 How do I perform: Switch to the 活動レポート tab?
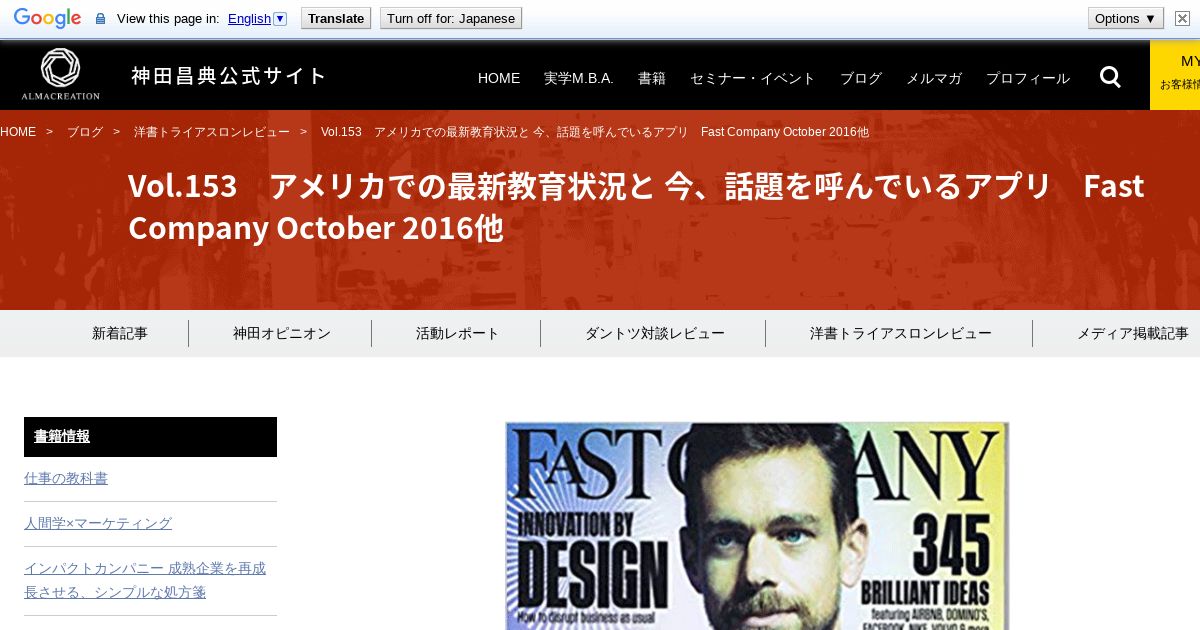pyautogui.click(x=457, y=334)
